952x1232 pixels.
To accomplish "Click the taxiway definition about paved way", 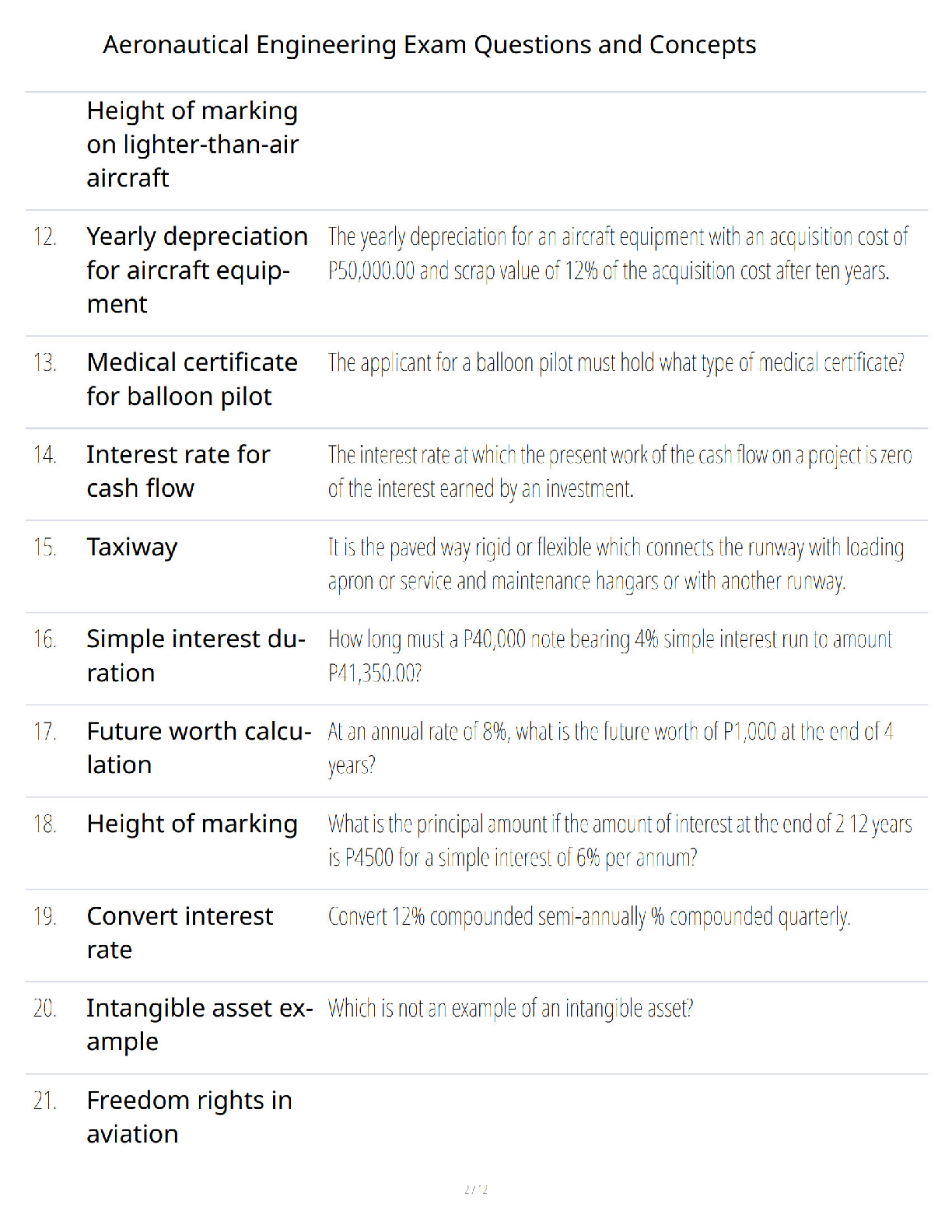I will point(616,564).
